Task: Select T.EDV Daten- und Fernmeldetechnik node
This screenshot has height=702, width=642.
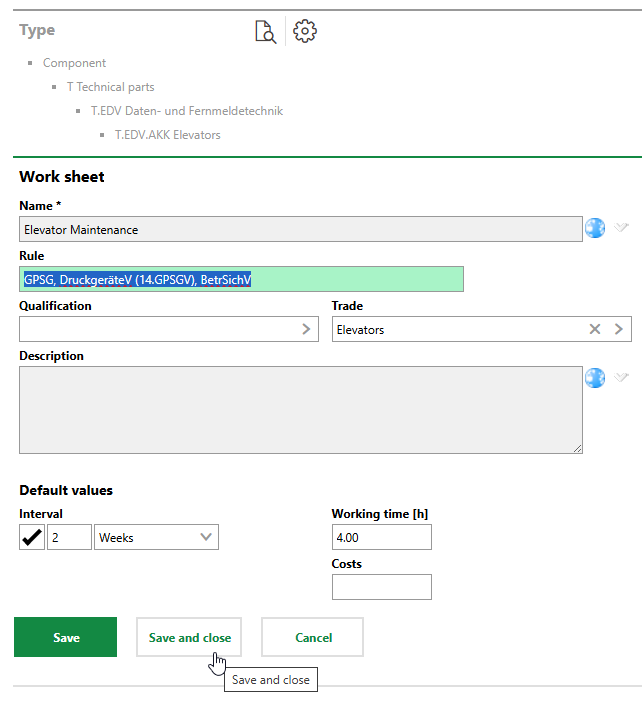Action: (x=186, y=111)
